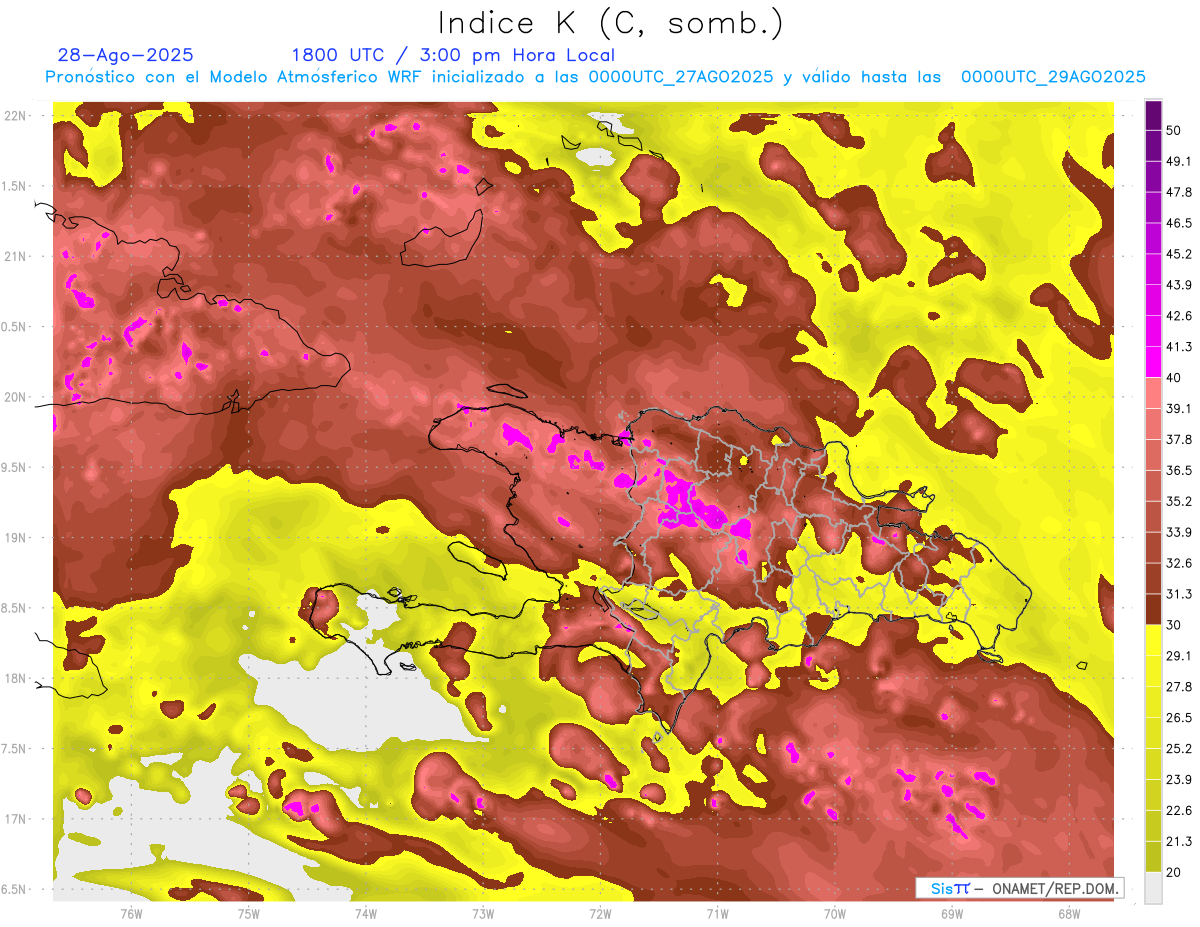Click the legend value 26.5
This screenshot has width=1200, height=927.
[1178, 717]
